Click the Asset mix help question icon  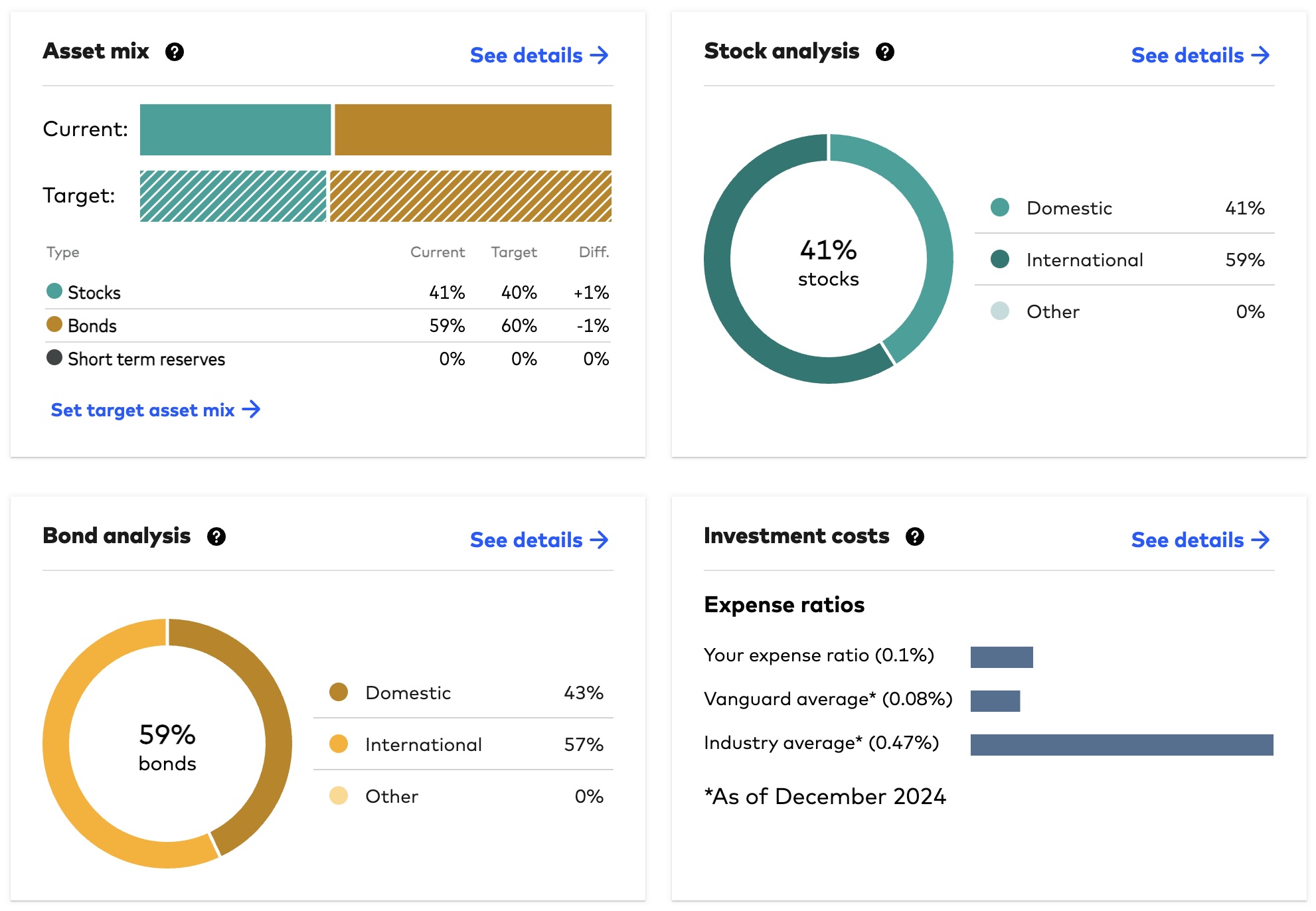coord(175,52)
